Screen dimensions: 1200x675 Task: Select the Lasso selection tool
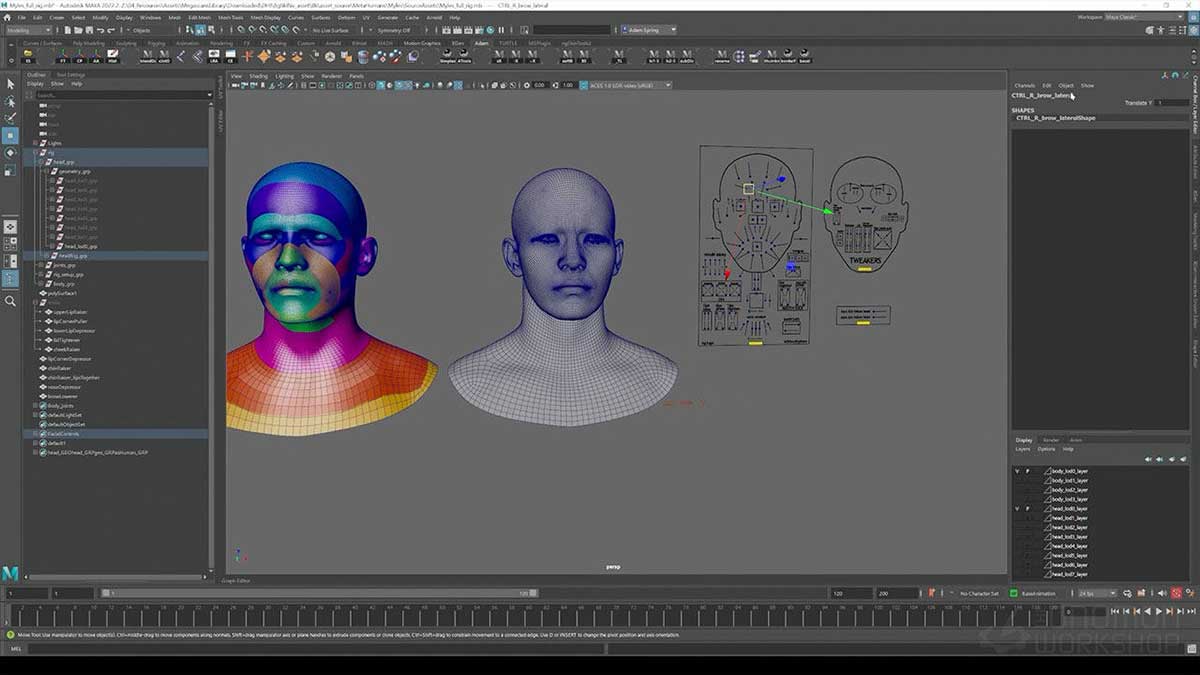pyautogui.click(x=10, y=100)
